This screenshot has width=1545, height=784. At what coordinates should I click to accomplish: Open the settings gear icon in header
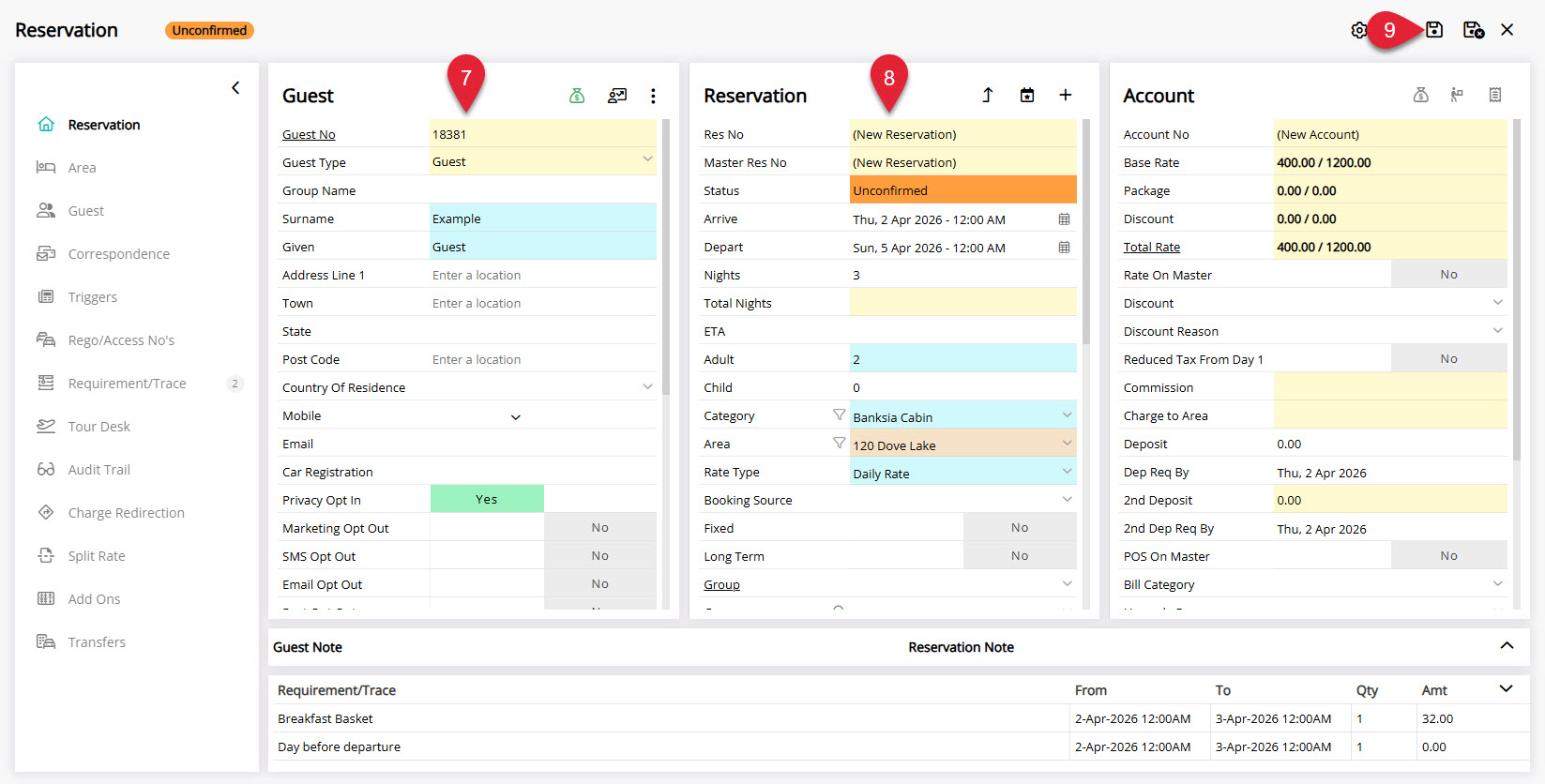(1358, 30)
